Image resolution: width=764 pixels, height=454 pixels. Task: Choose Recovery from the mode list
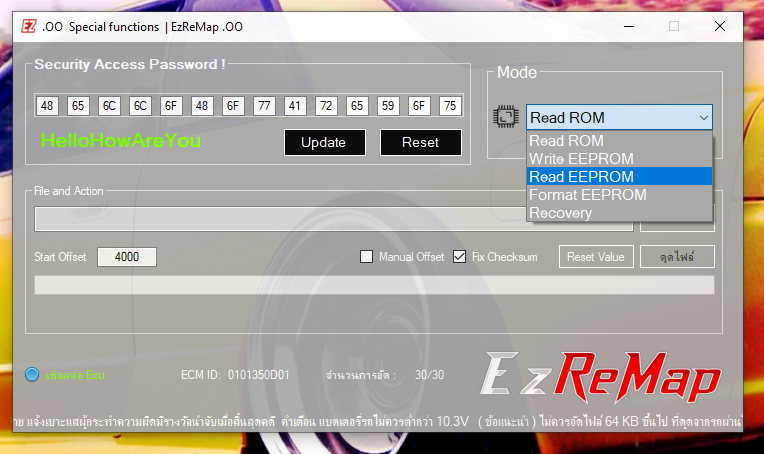(x=560, y=213)
